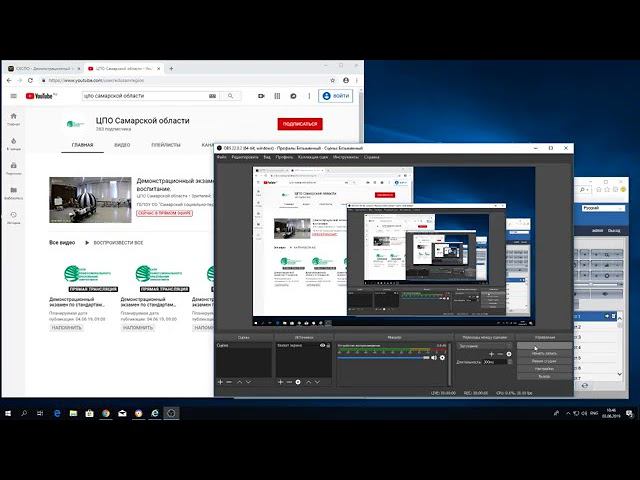Open source properties gear icon
Image resolution: width=640 pixels, height=480 pixels.
point(298,382)
